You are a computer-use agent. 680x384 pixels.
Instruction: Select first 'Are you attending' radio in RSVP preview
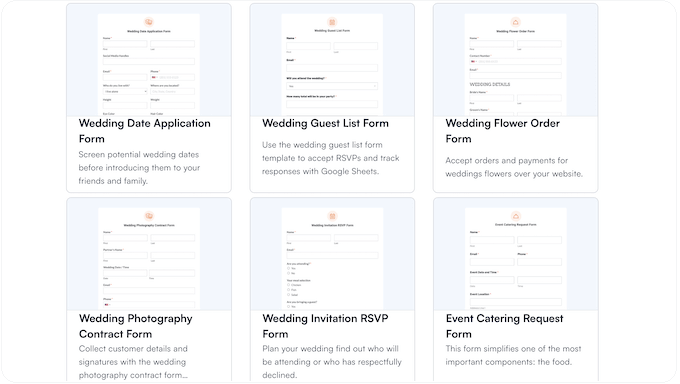click(x=288, y=269)
